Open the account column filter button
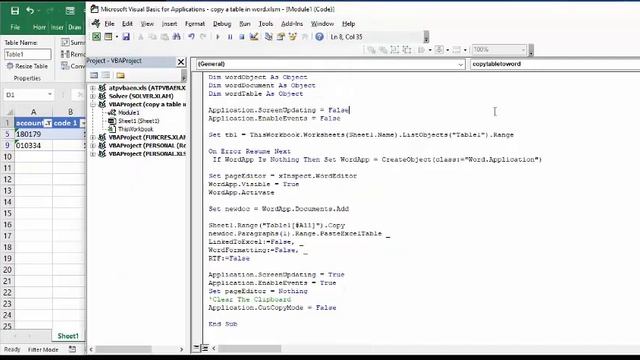 pos(48,123)
